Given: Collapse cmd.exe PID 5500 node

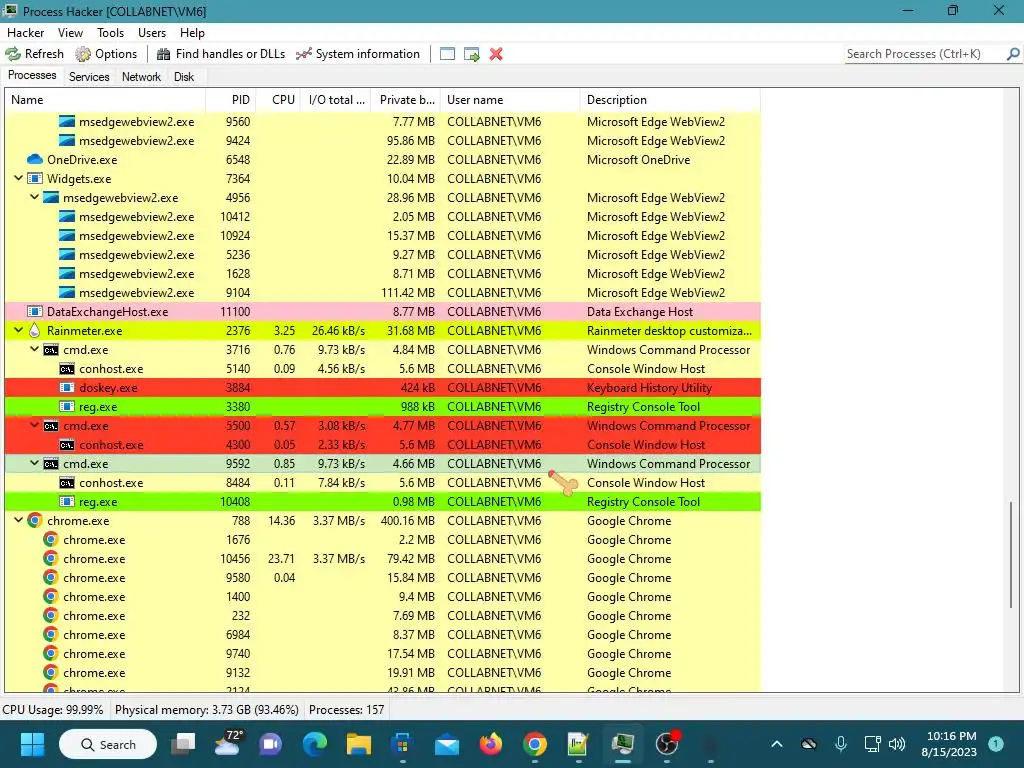Looking at the screenshot, I should click(x=35, y=425).
